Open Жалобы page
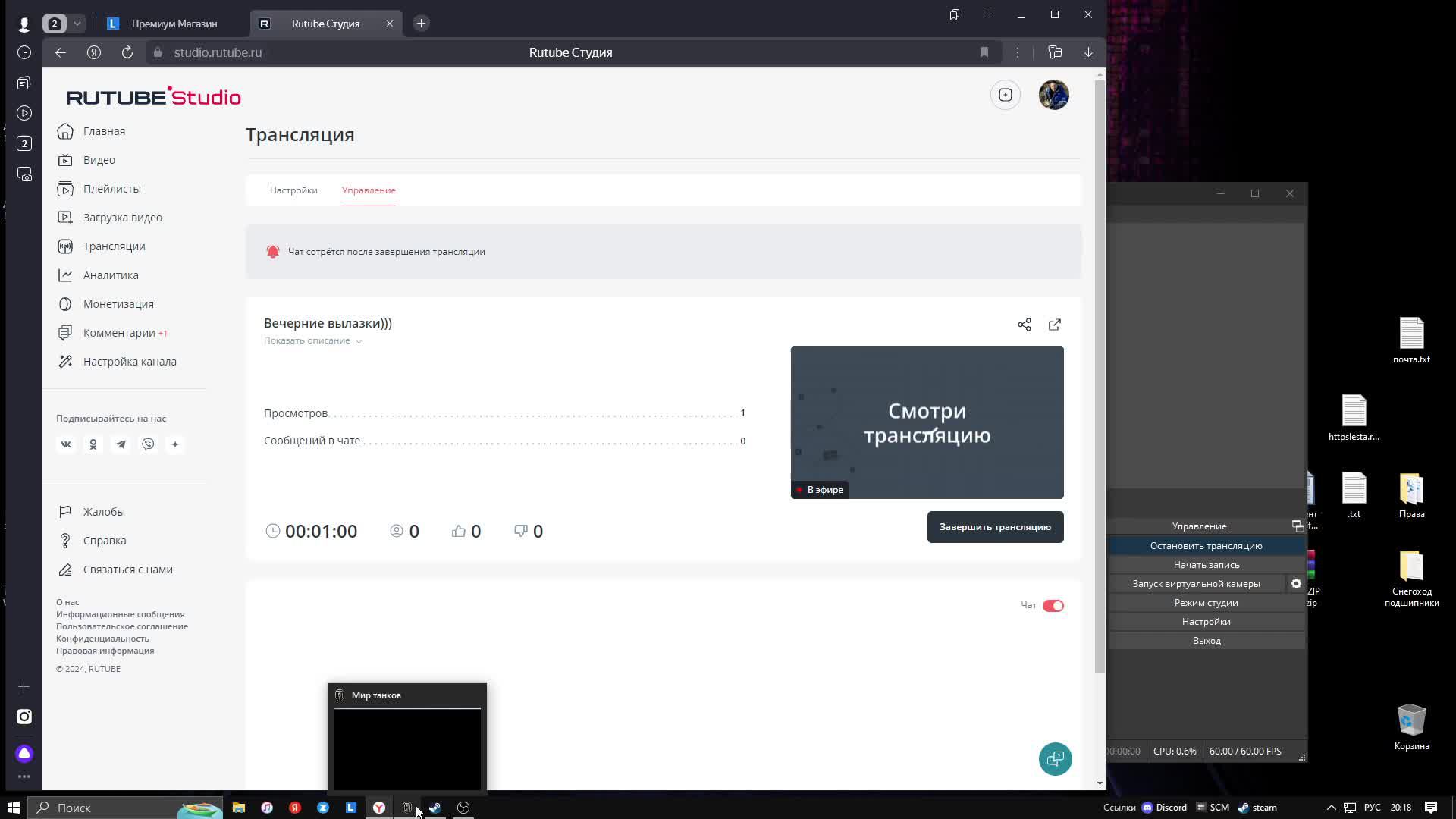Image resolution: width=1456 pixels, height=819 pixels. (x=91, y=512)
